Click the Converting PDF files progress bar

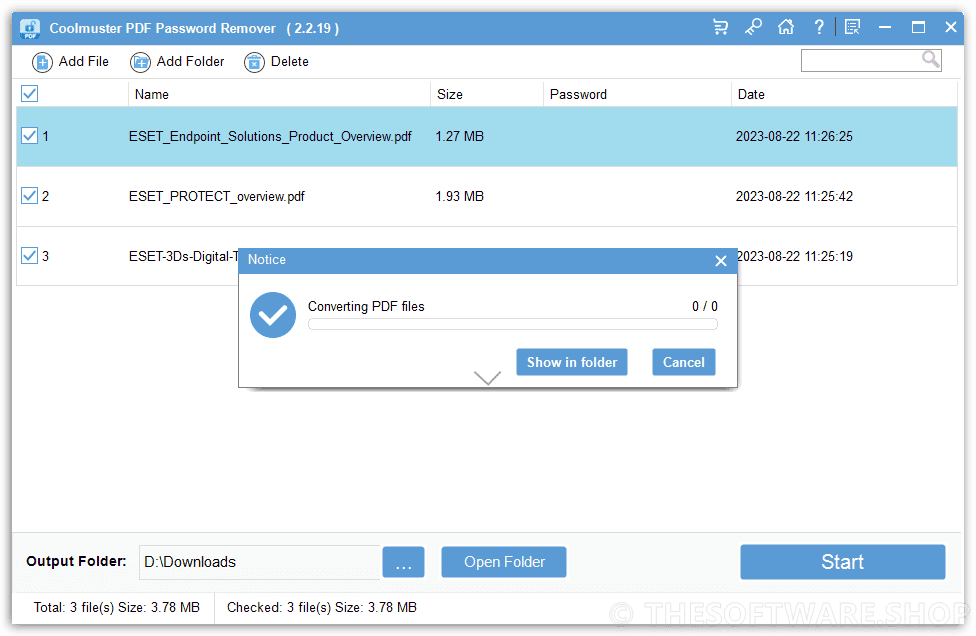[x=513, y=324]
